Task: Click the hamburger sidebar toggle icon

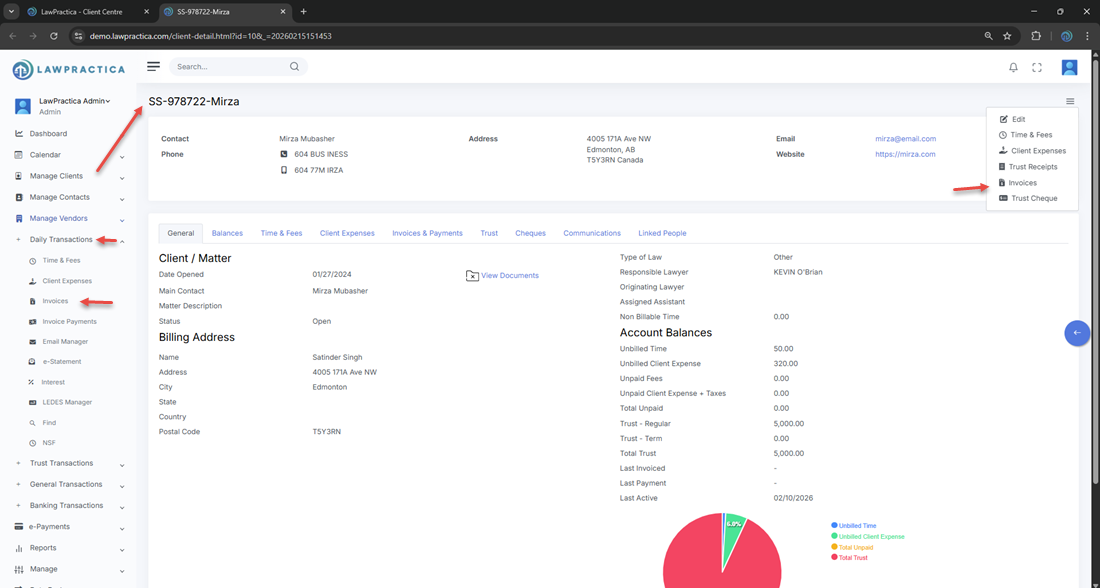Action: pos(153,66)
